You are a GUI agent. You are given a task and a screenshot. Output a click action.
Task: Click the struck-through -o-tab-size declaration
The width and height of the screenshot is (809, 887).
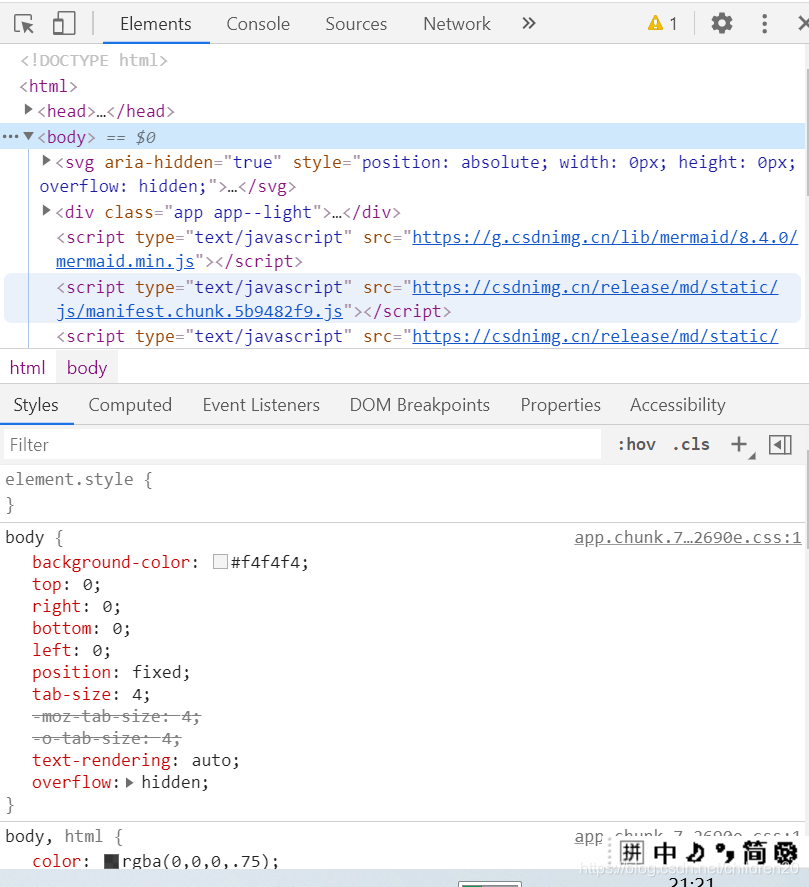click(106, 738)
